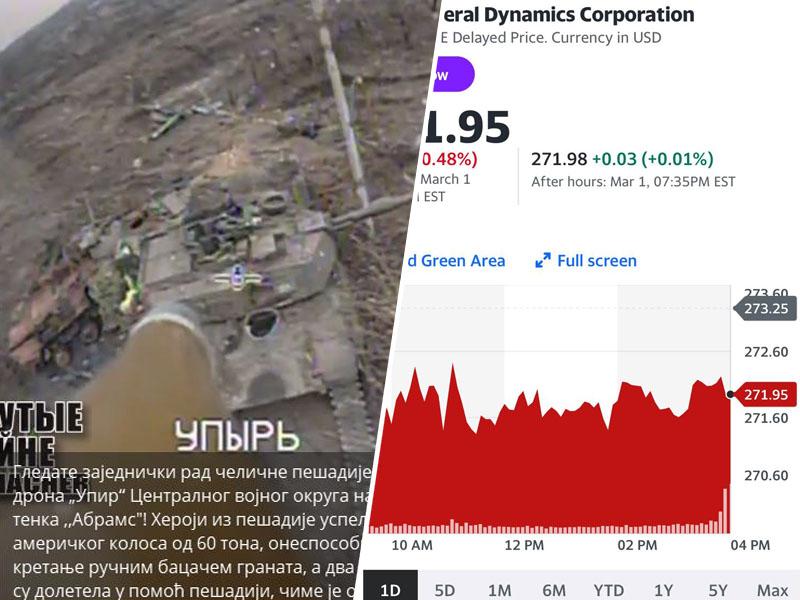Image resolution: width=800 pixels, height=600 pixels.
Task: Click the 'After hours: Mar 1, 07:35PM EST' text
Action: [x=633, y=182]
